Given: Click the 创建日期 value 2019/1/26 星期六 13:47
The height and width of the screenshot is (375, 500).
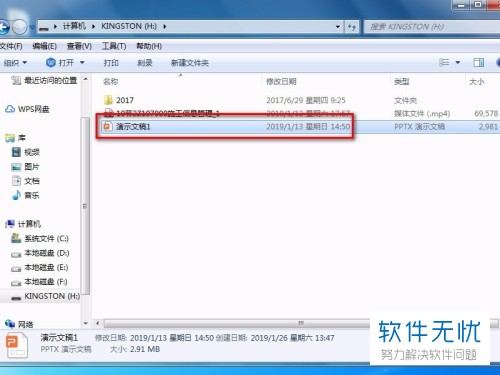Looking at the screenshot, I should (x=292, y=338).
